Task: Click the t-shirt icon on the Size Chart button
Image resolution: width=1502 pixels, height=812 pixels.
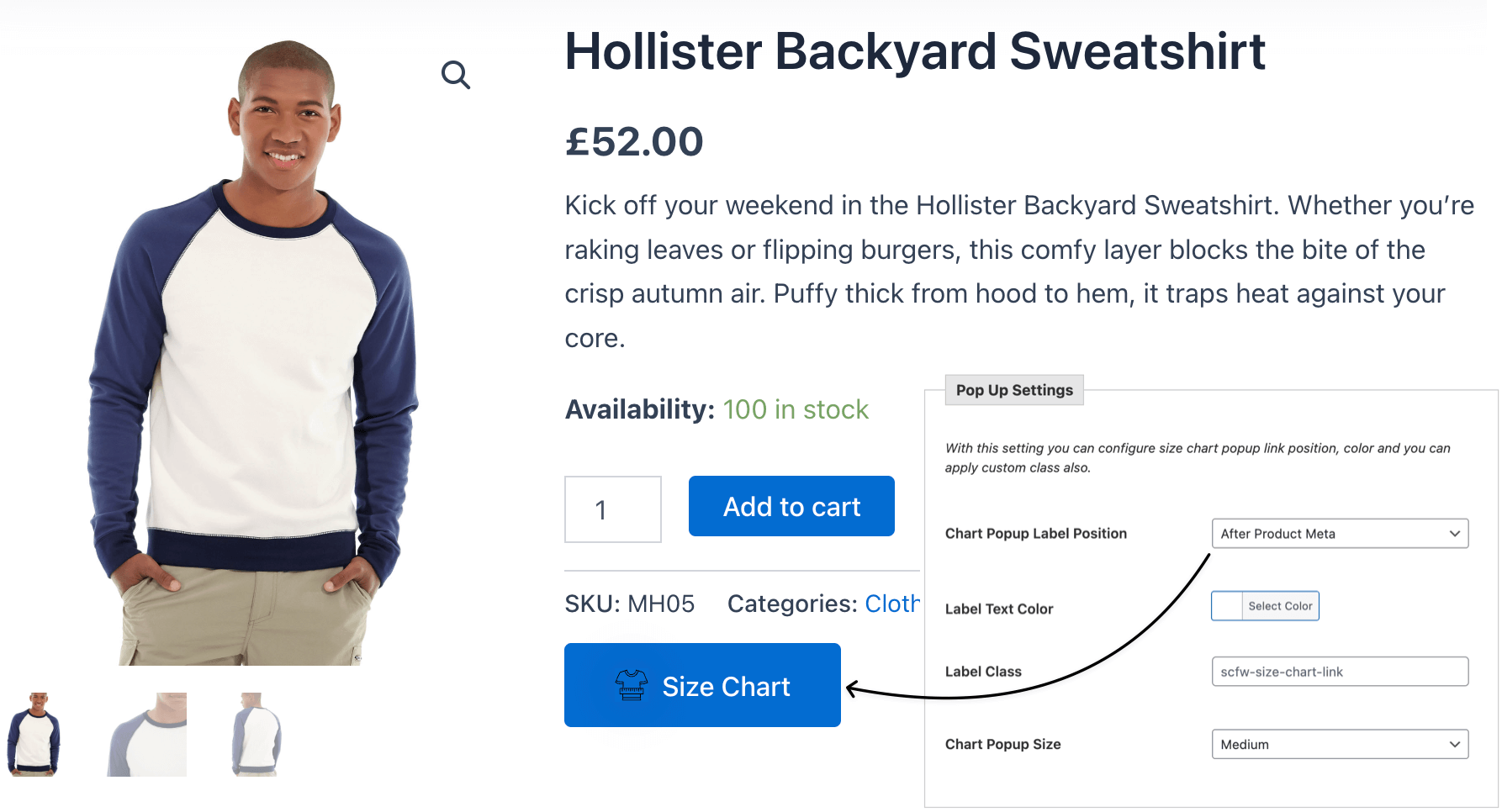Action: pos(630,685)
